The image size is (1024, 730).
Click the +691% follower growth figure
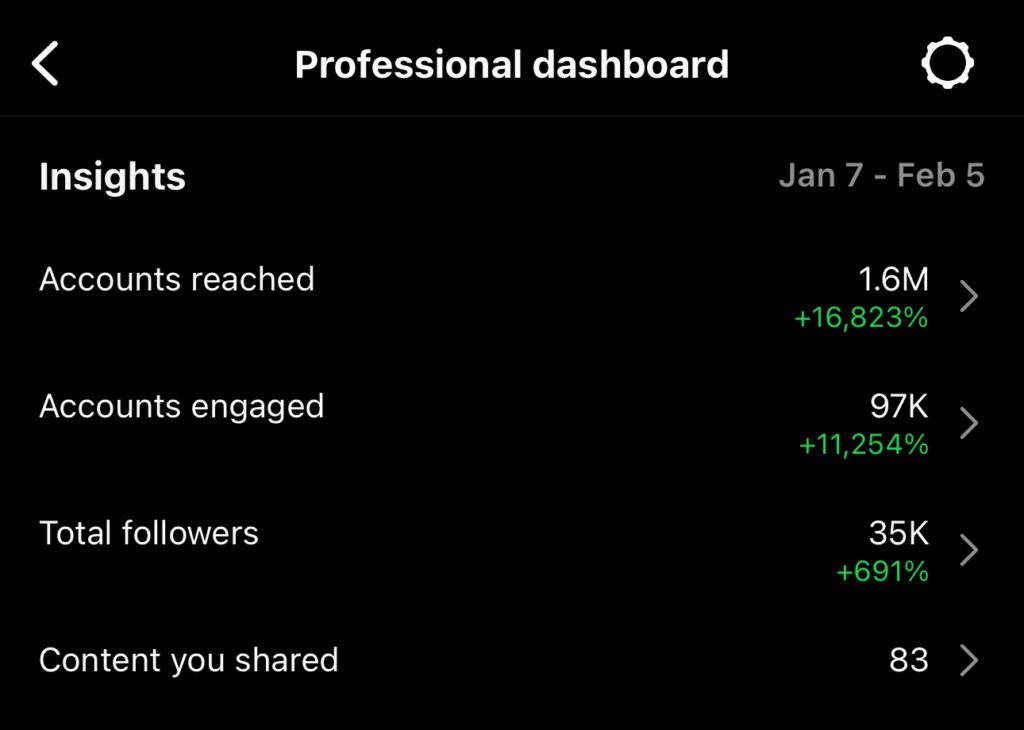882,572
